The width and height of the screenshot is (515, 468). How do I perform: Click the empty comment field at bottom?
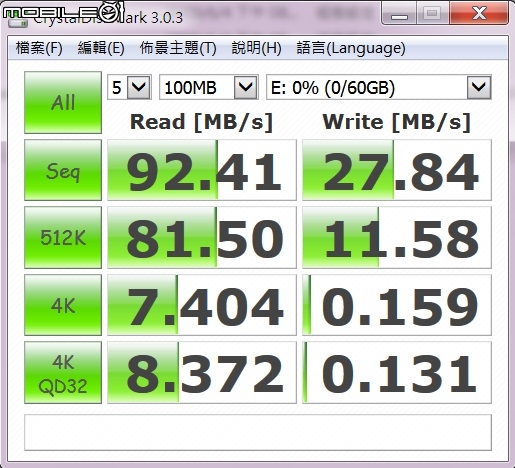pos(258,432)
